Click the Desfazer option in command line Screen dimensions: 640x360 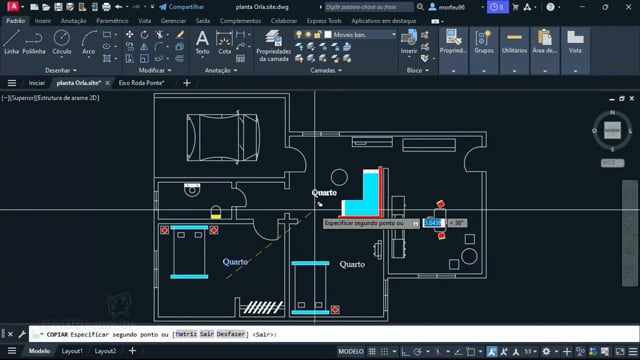point(231,334)
